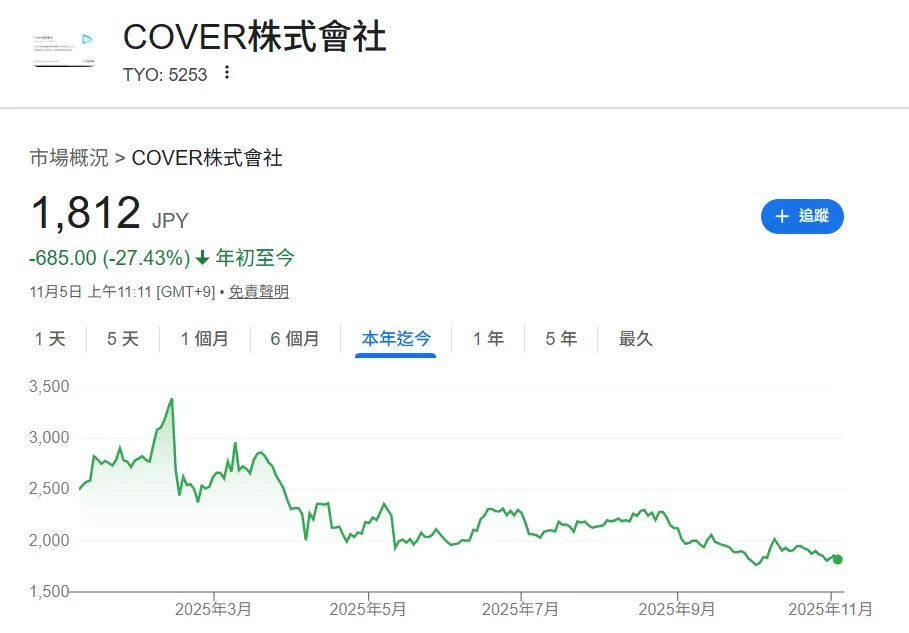Switch chart to 6 個月 range
909x633 pixels.
(x=295, y=339)
